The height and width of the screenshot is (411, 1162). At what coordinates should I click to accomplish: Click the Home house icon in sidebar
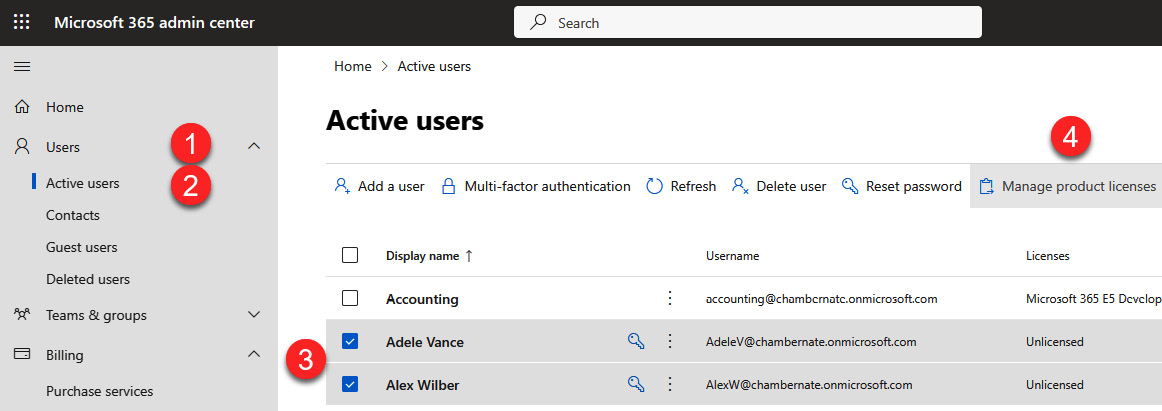(x=22, y=107)
